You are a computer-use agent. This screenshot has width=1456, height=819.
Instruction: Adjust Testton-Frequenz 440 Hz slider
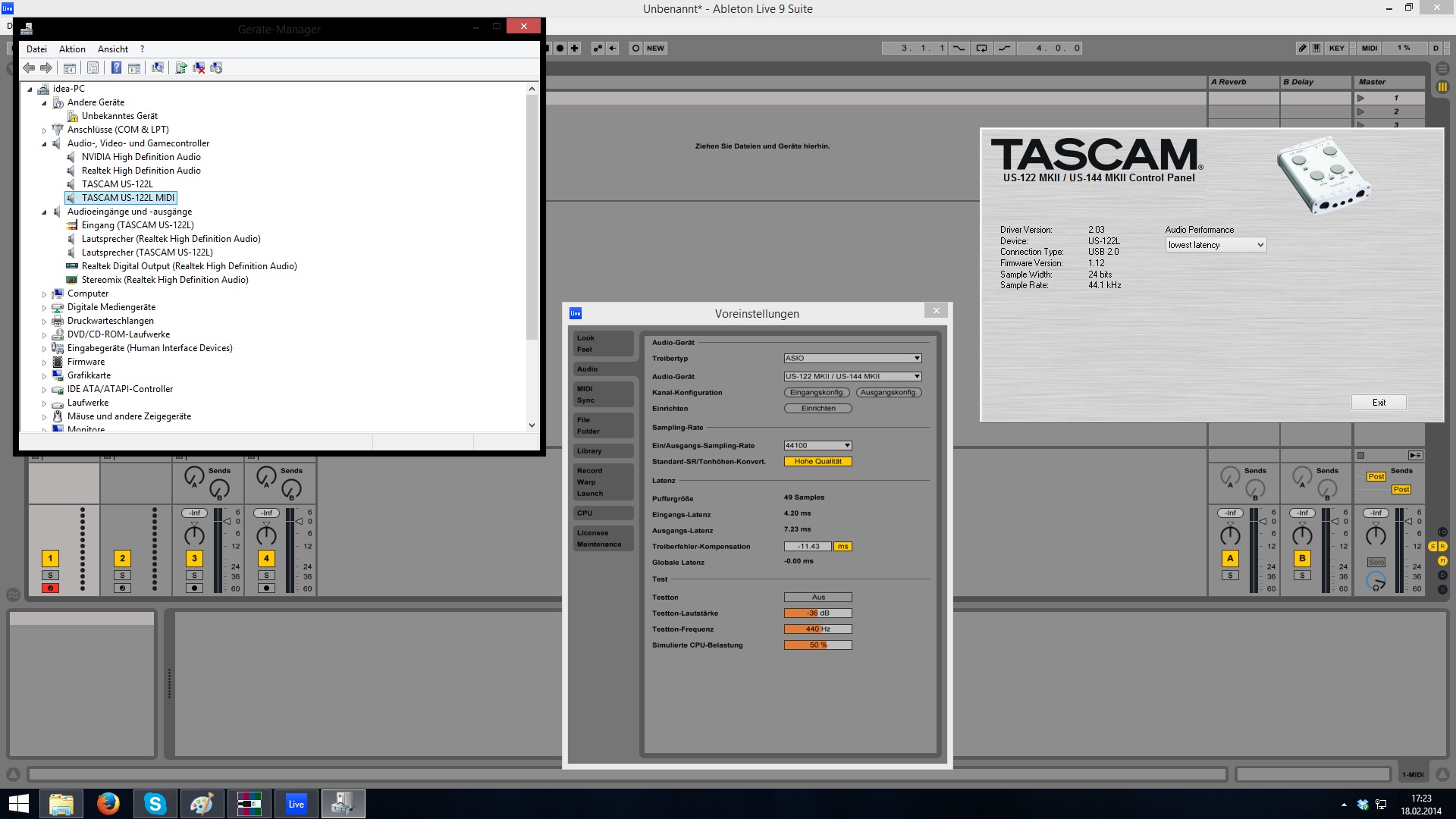point(817,629)
